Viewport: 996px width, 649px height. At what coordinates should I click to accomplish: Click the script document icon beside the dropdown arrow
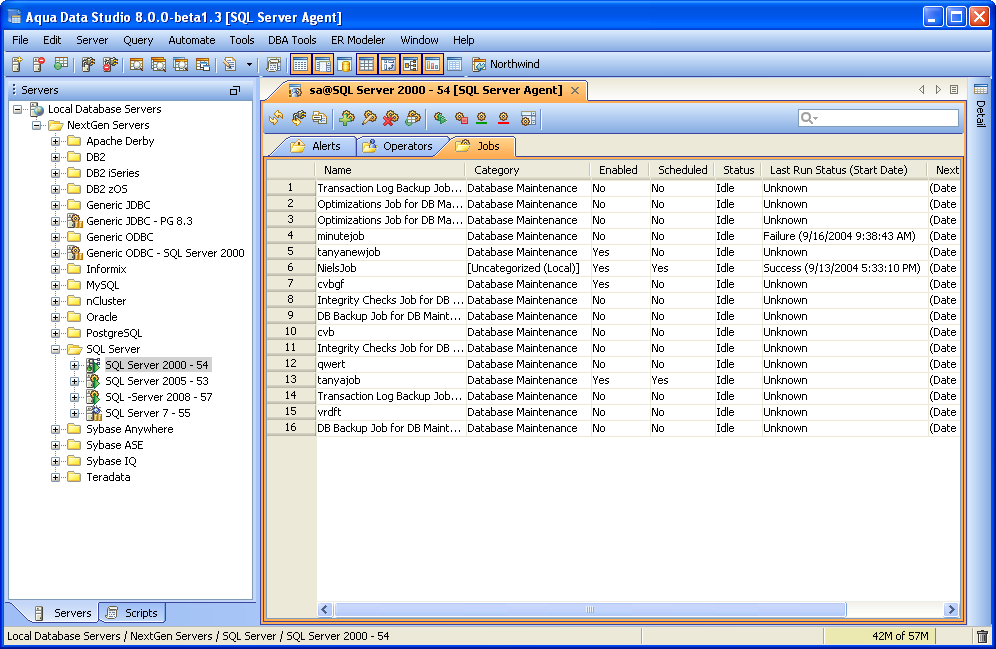pyautogui.click(x=230, y=64)
